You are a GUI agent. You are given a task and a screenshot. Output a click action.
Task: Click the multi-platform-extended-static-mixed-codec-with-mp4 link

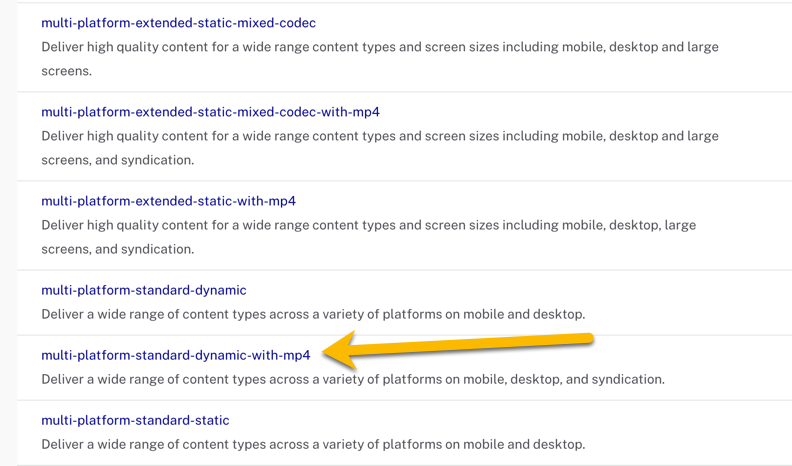210,112
